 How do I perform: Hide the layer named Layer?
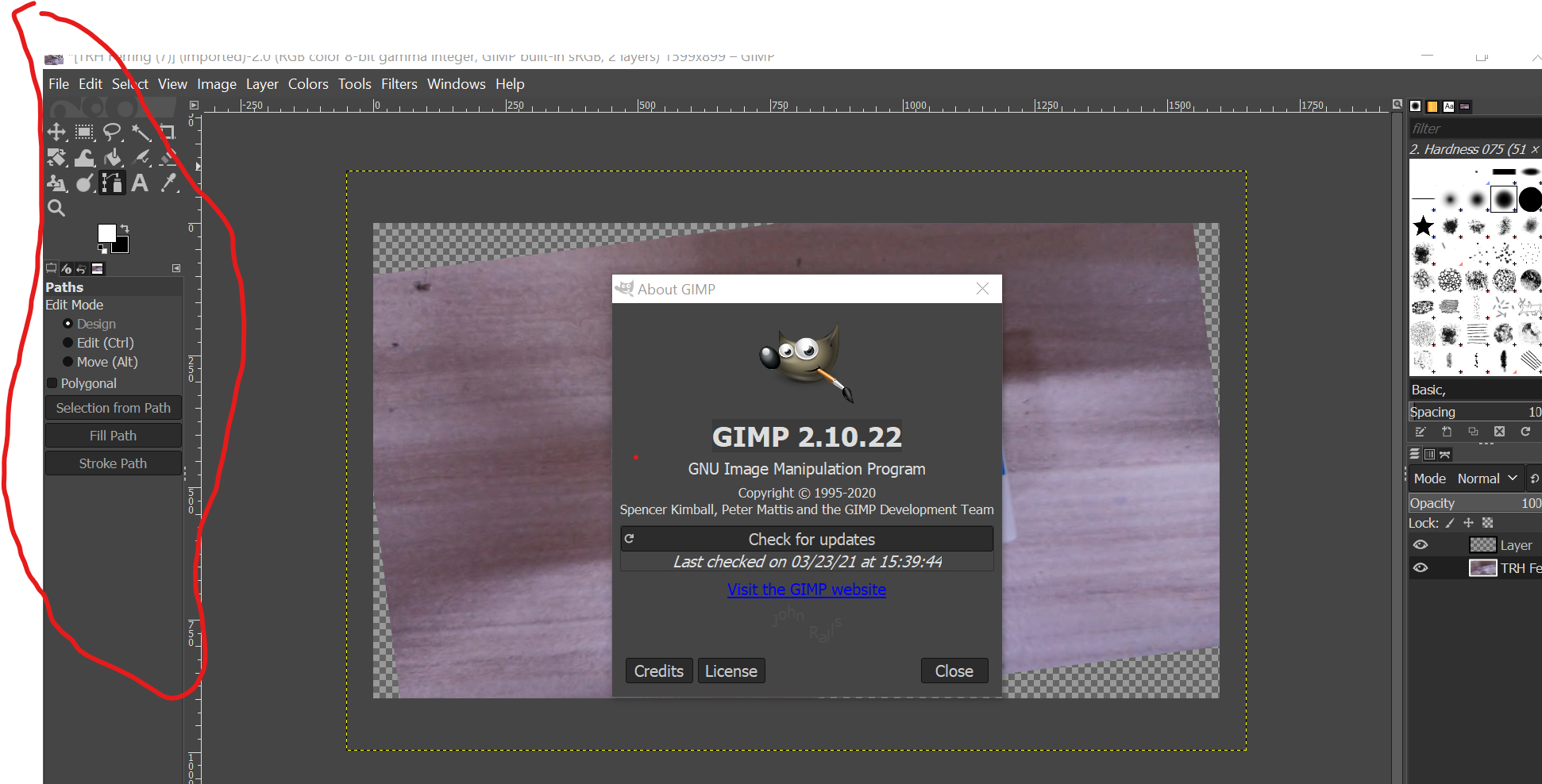[1421, 545]
